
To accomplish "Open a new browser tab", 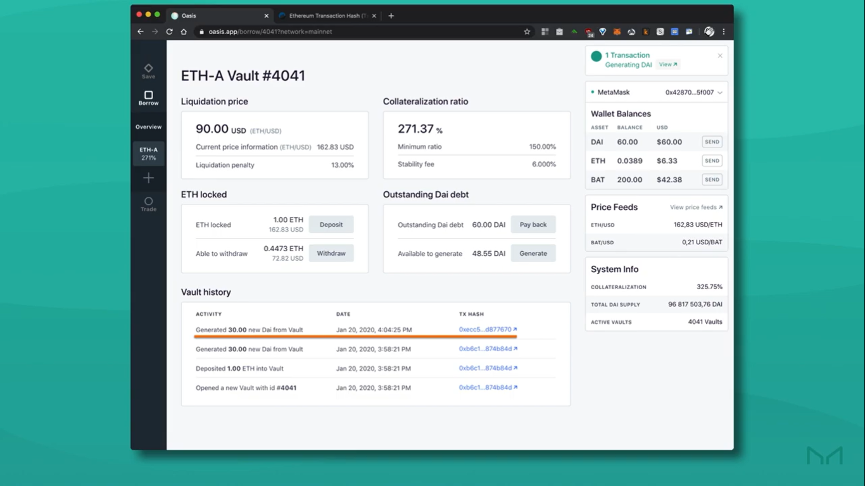I will pyautogui.click(x=391, y=15).
